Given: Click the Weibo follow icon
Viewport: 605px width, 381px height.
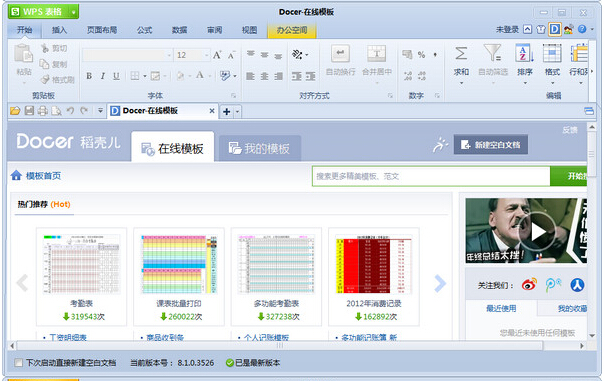Looking at the screenshot, I should pyautogui.click(x=529, y=285).
